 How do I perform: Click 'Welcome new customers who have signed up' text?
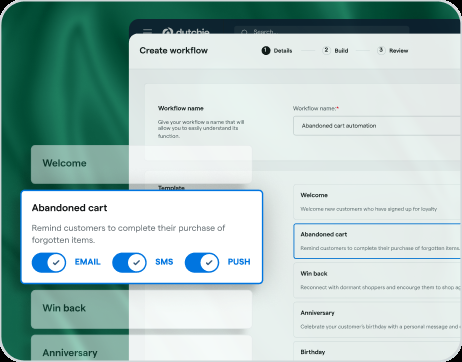pos(369,209)
